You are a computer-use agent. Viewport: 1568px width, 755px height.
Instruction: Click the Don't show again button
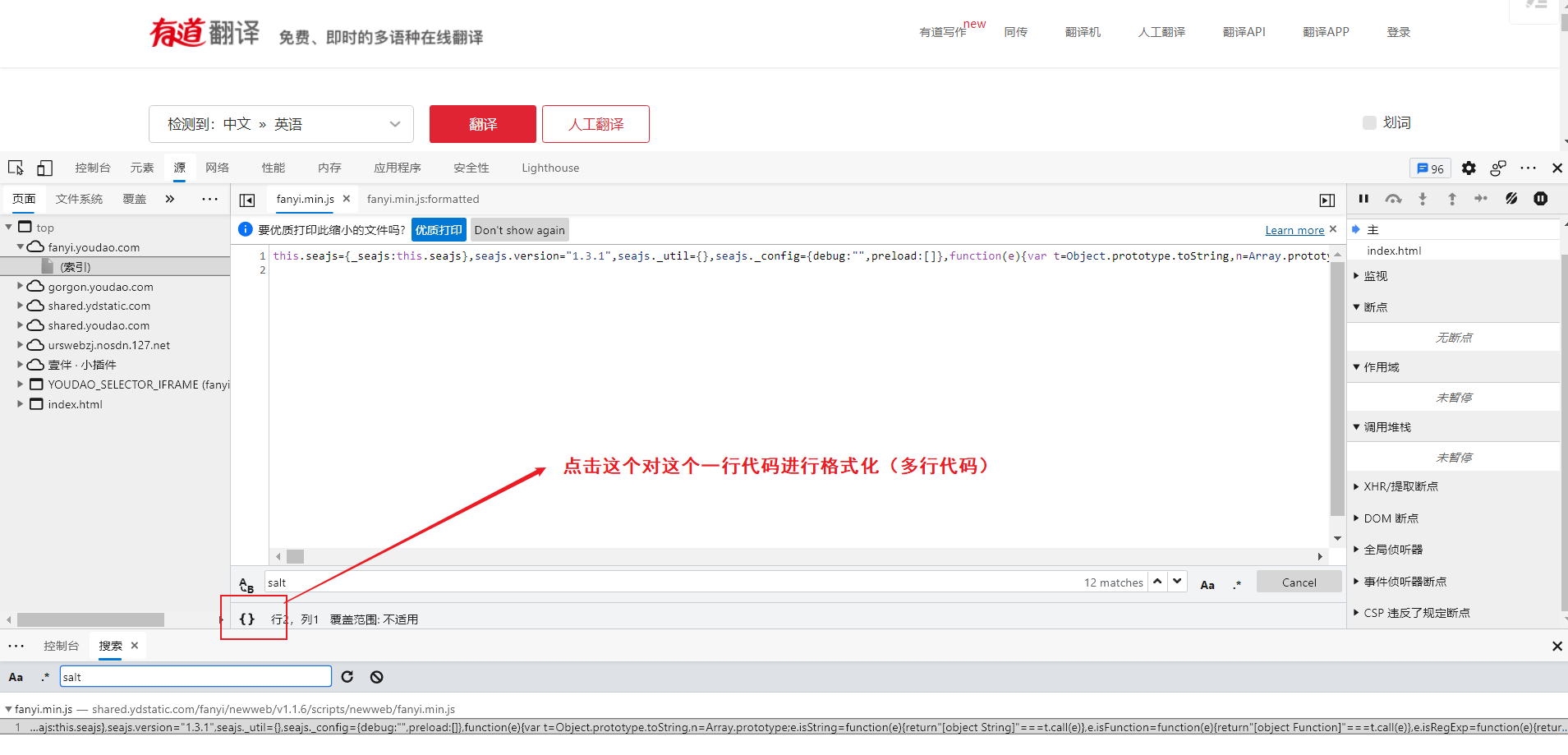point(520,230)
